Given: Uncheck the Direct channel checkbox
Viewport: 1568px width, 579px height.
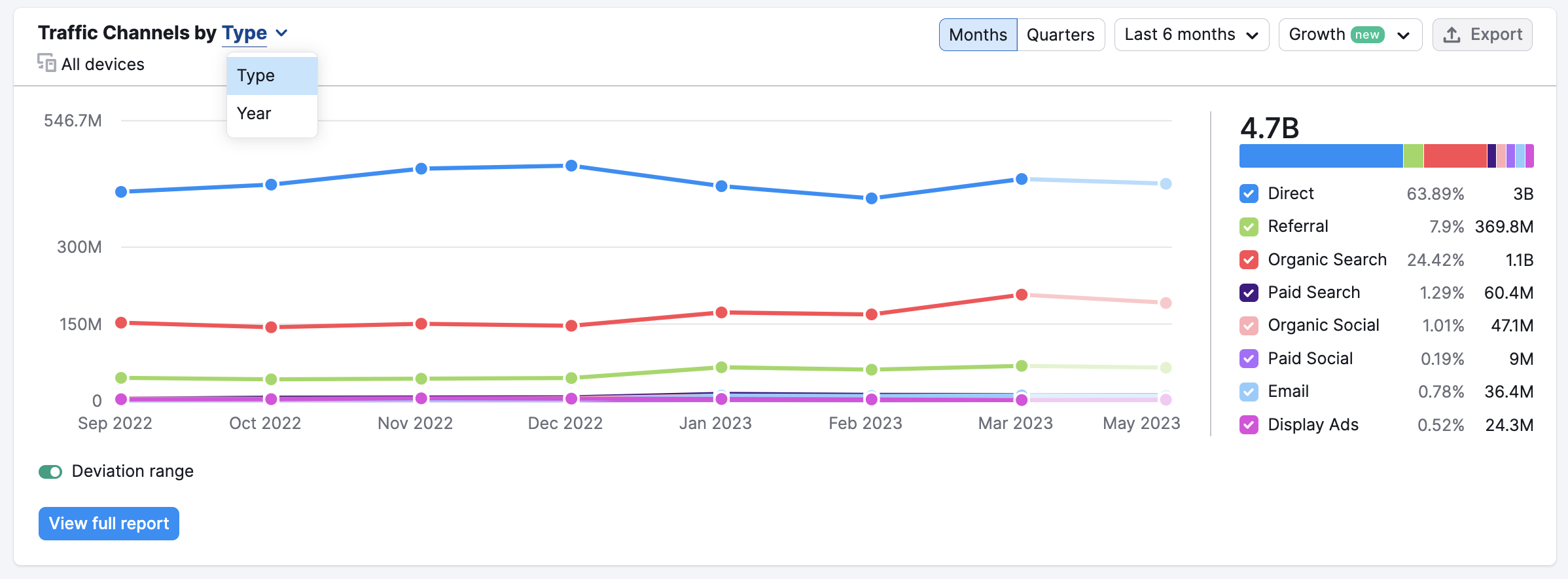Looking at the screenshot, I should click(x=1249, y=194).
